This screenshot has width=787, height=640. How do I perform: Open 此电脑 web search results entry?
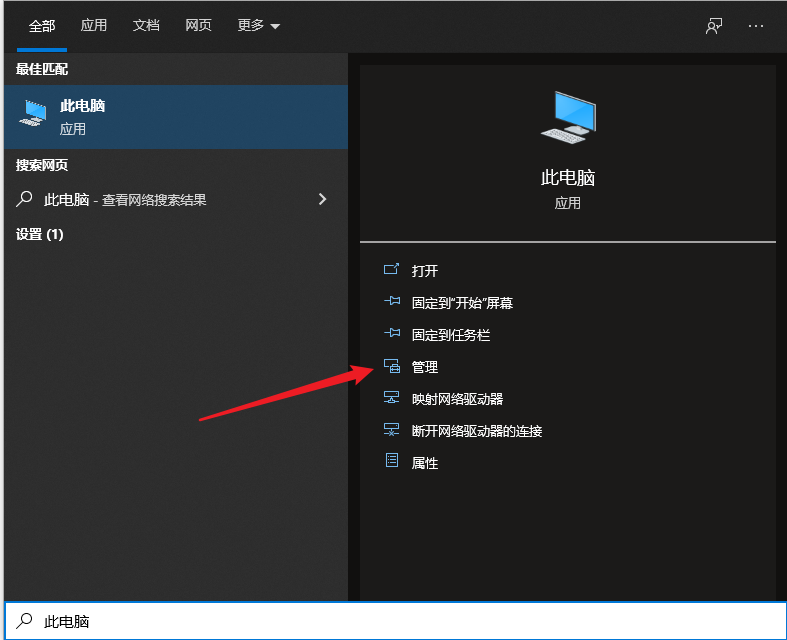176,200
